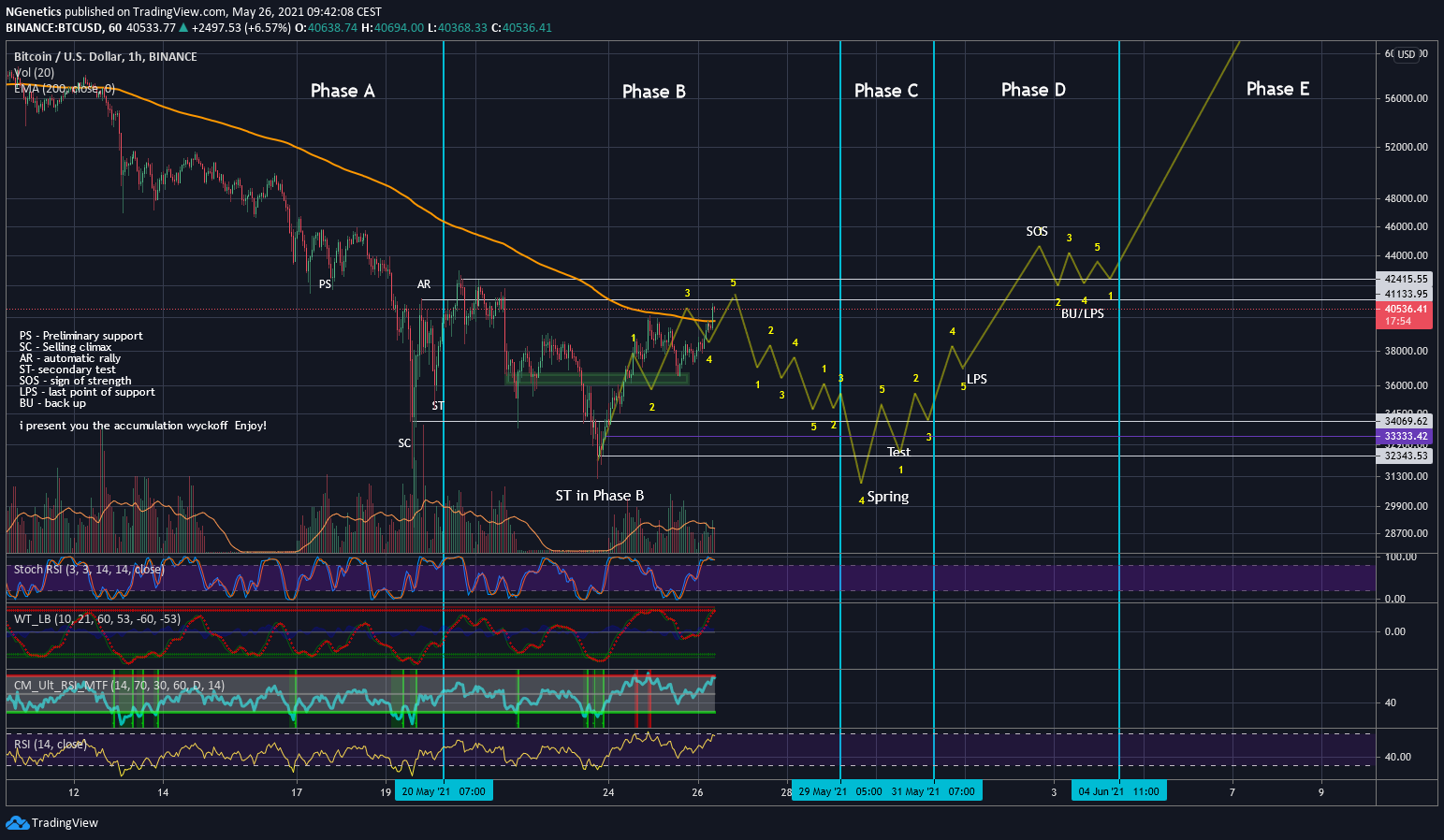Select the 'accumulation wyckoff Enjoy!' note
The image size is (1444, 840).
point(143,426)
